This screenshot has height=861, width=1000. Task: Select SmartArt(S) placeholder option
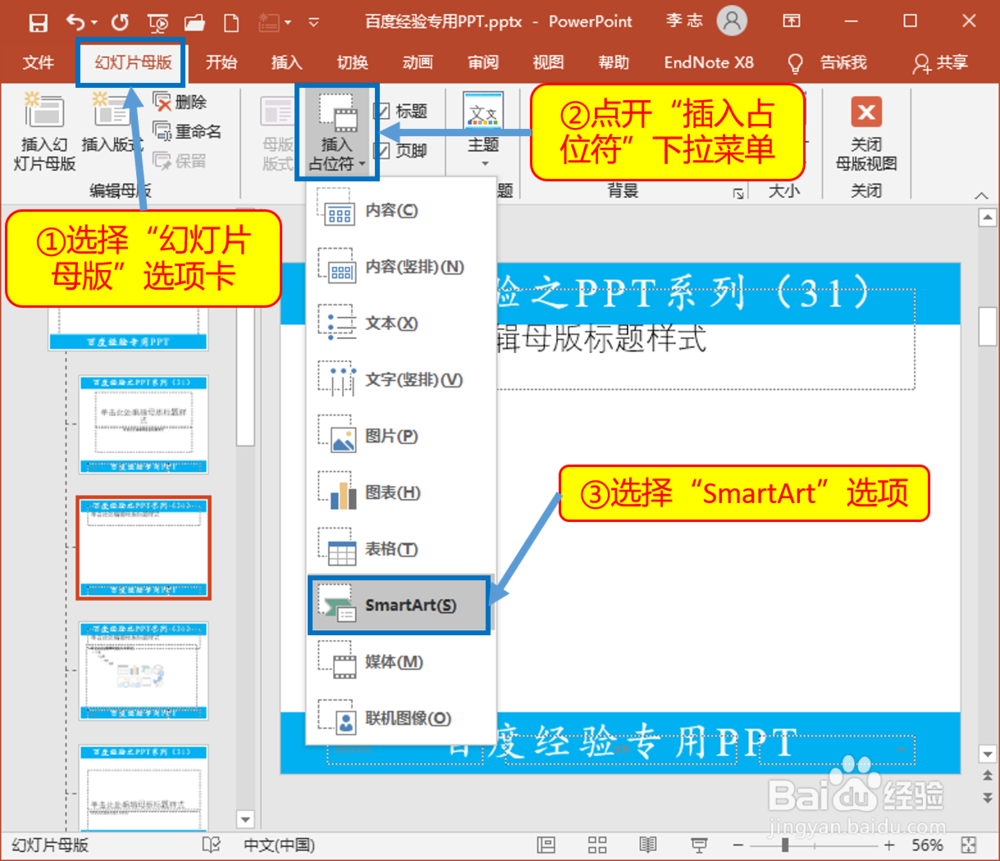(x=399, y=605)
